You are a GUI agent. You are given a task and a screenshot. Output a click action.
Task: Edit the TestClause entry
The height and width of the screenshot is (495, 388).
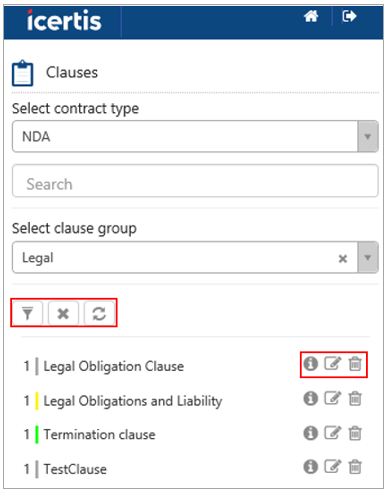(333, 467)
